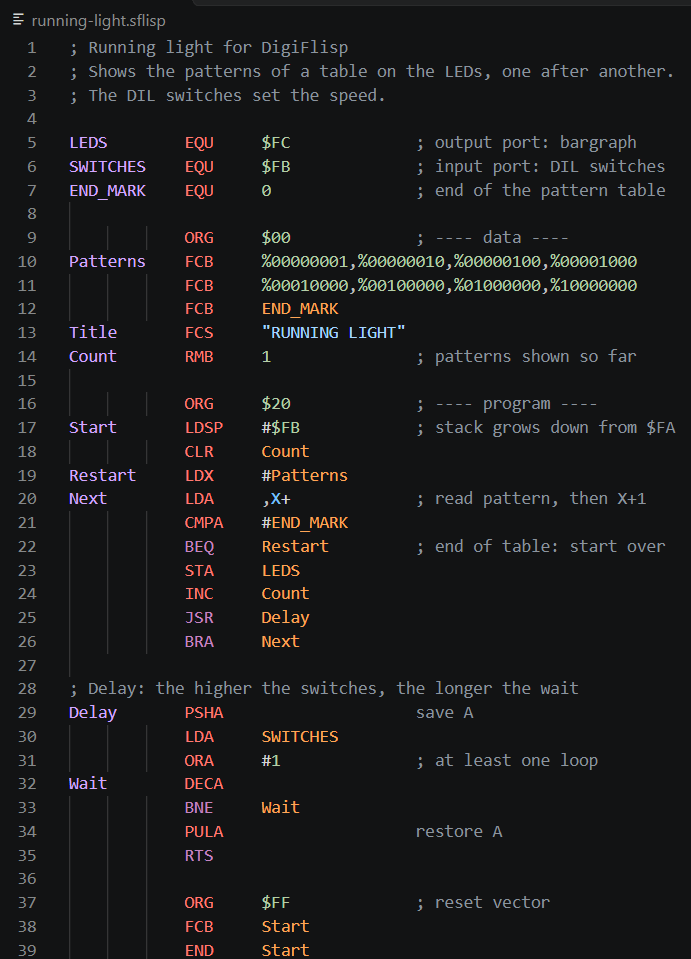691x959 pixels.
Task: Click the ,X+ operand
Action: click(x=276, y=499)
